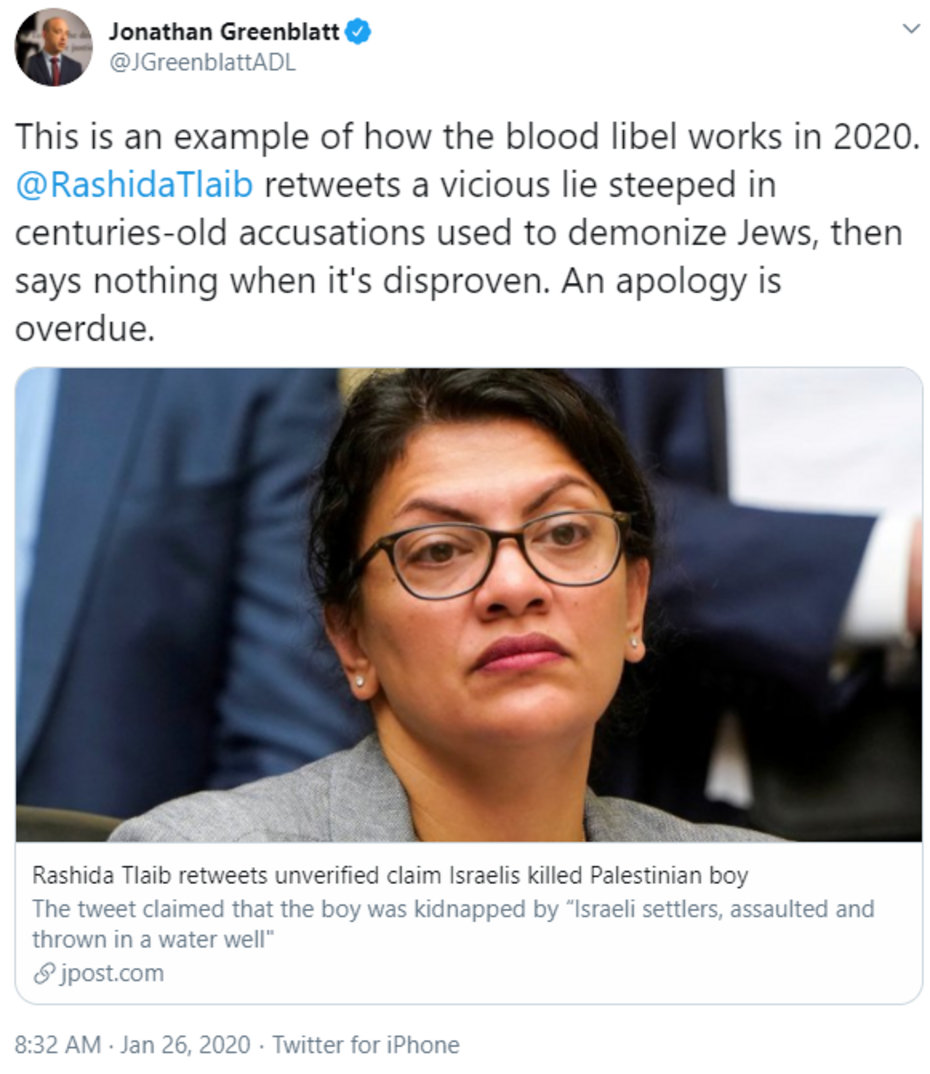Viewport: 930px width, 1074px height.
Task: Click the phrase 'centuries-old accusations' in the tweet
Action: click(220, 233)
